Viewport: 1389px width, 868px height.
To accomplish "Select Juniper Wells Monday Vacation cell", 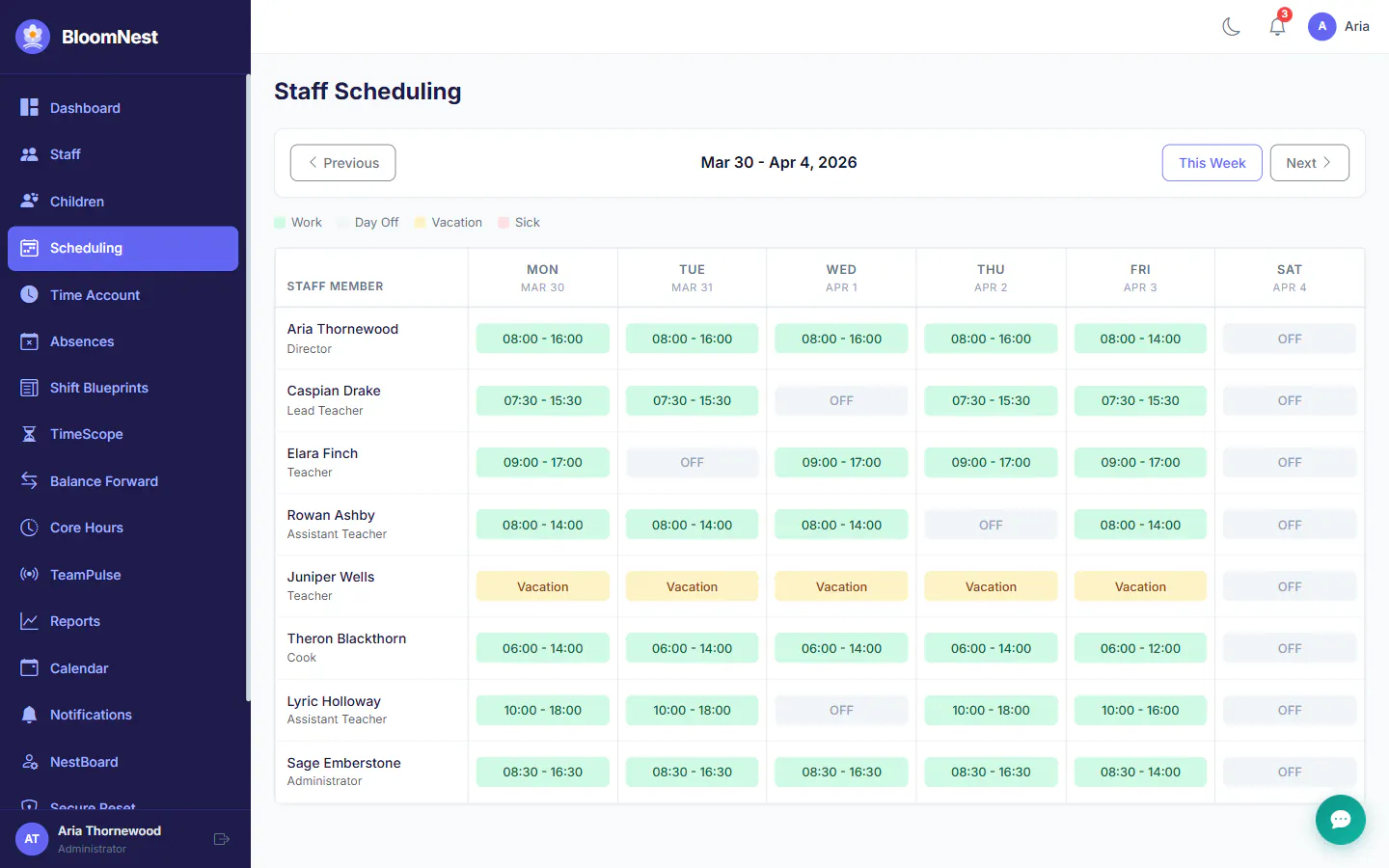I will pos(543,586).
